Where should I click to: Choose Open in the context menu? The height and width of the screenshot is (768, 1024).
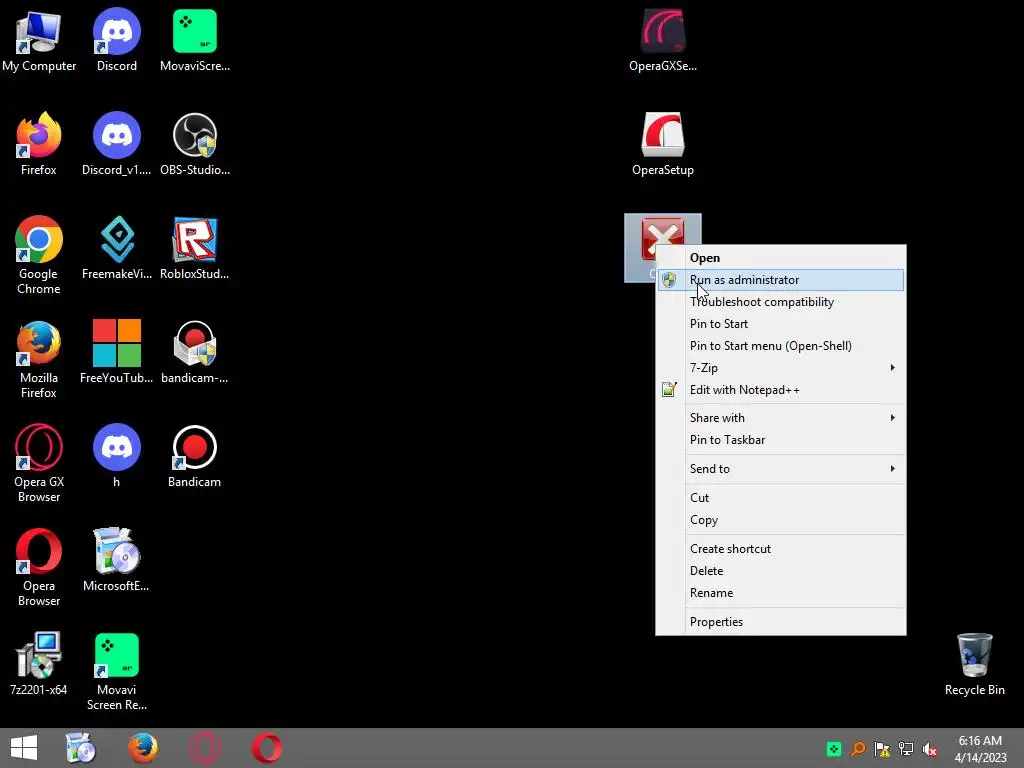click(x=780, y=258)
